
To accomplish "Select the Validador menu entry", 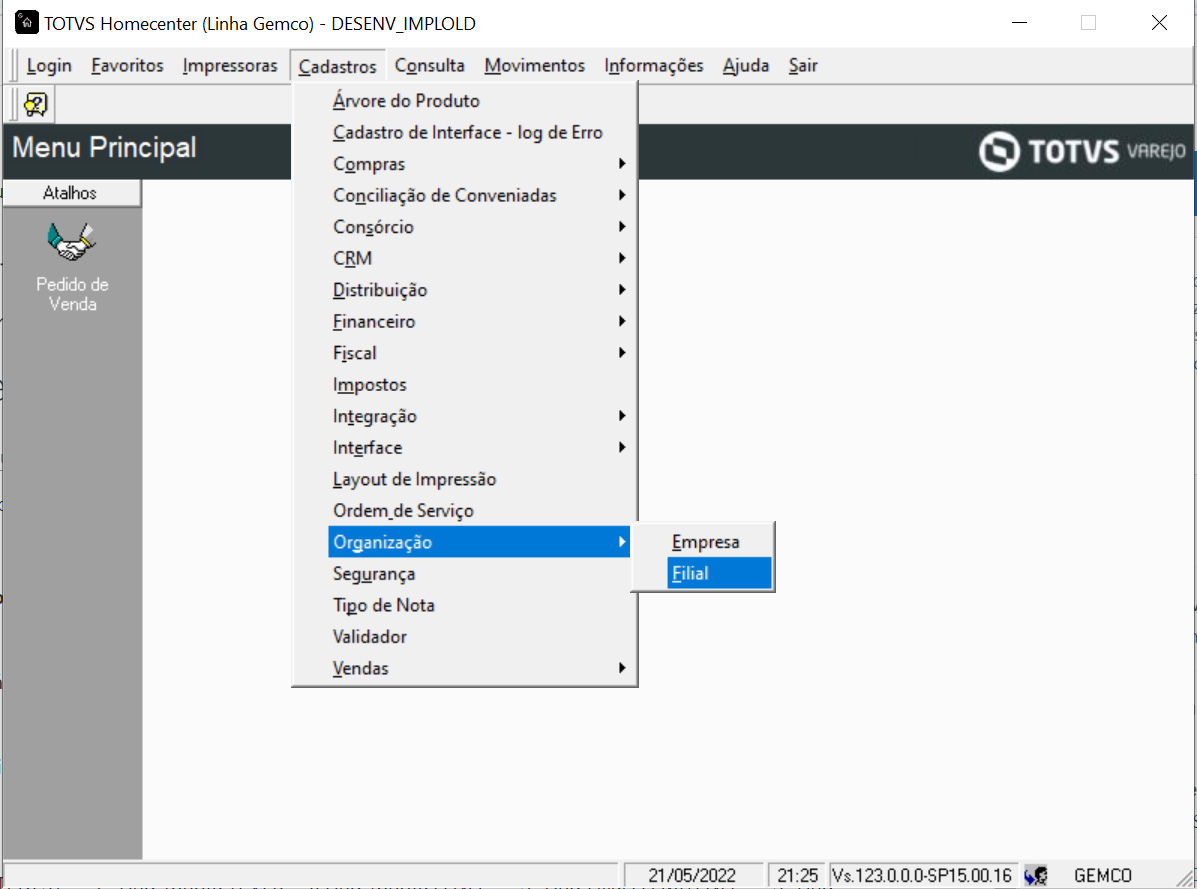I will [x=479, y=636].
